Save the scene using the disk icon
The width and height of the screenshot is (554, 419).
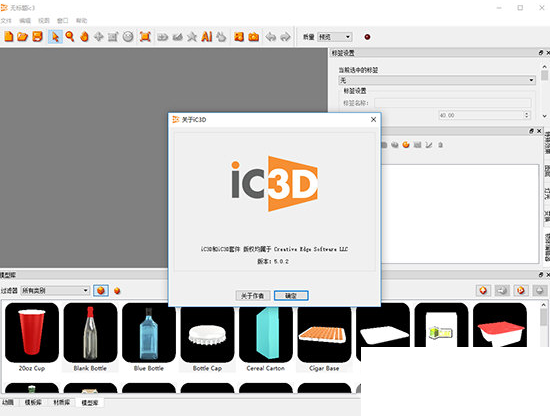(x=37, y=36)
